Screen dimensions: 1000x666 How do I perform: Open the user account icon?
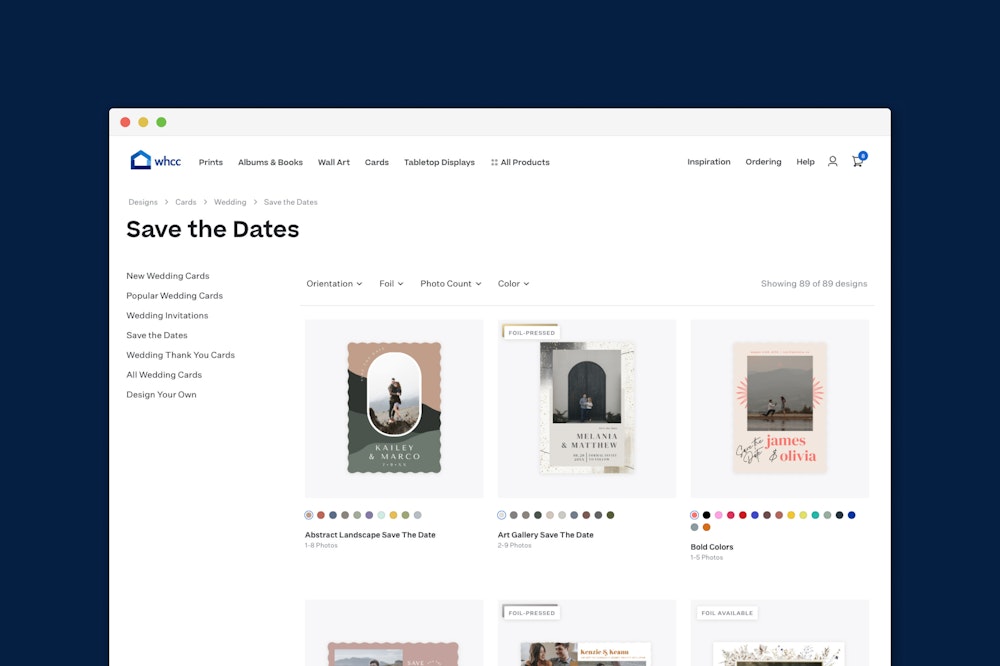(832, 161)
